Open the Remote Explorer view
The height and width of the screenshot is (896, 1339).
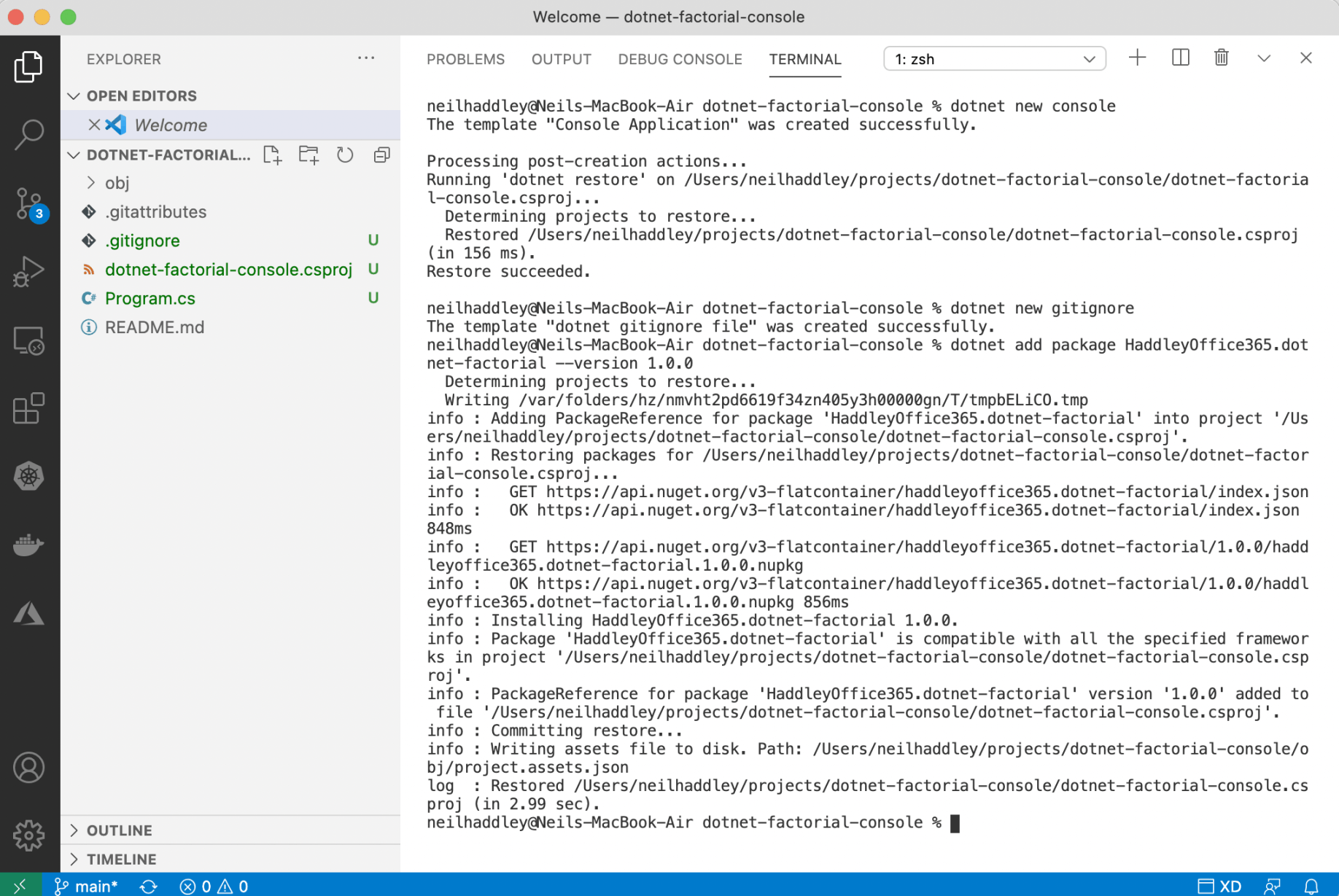tap(29, 340)
